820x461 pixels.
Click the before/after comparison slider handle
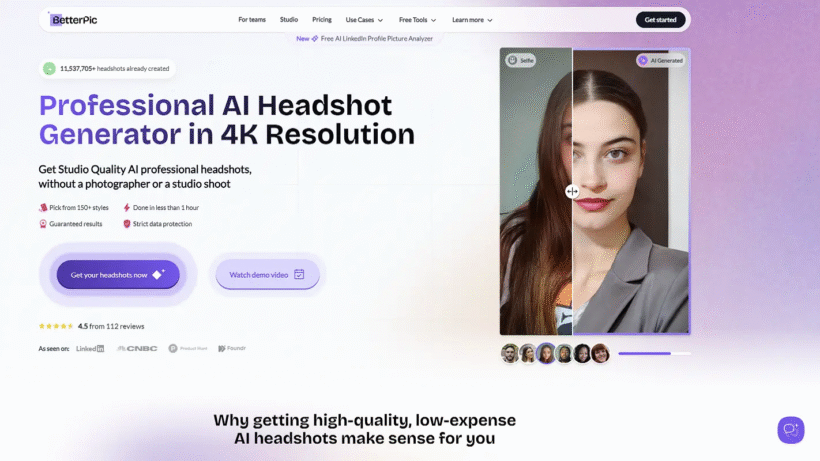pos(572,191)
